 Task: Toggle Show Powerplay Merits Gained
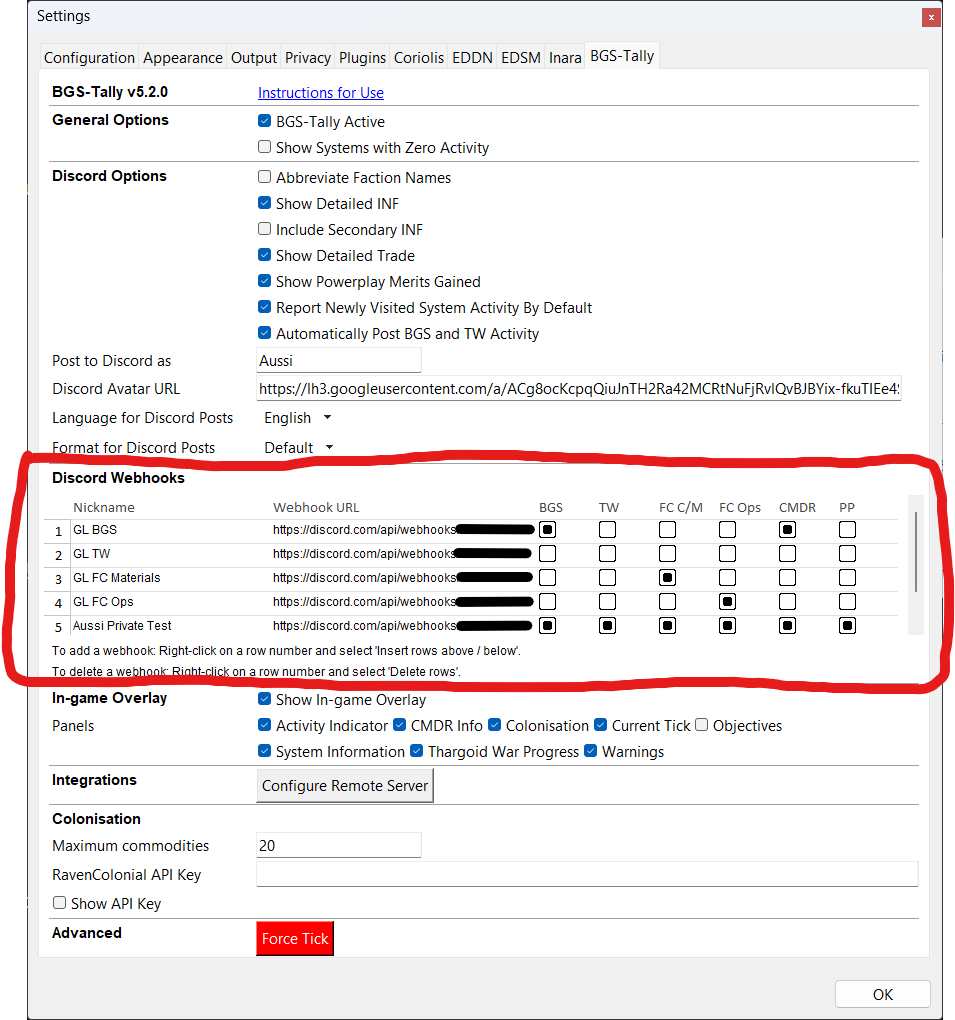pos(264,281)
